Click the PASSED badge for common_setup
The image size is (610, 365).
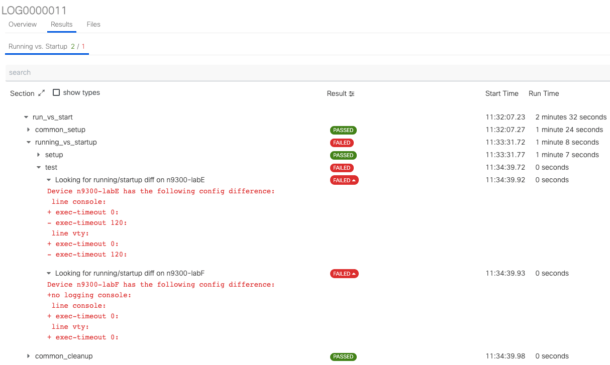(343, 130)
